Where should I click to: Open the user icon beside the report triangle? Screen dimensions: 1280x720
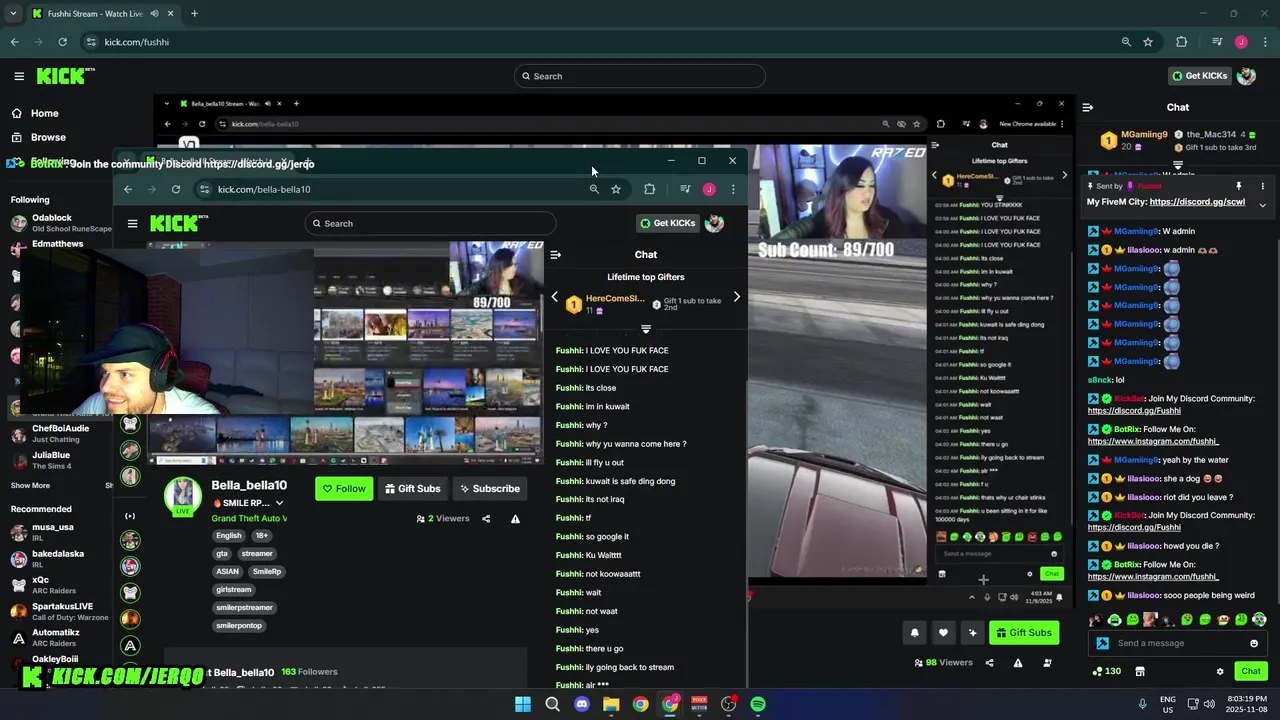click(x=1046, y=662)
